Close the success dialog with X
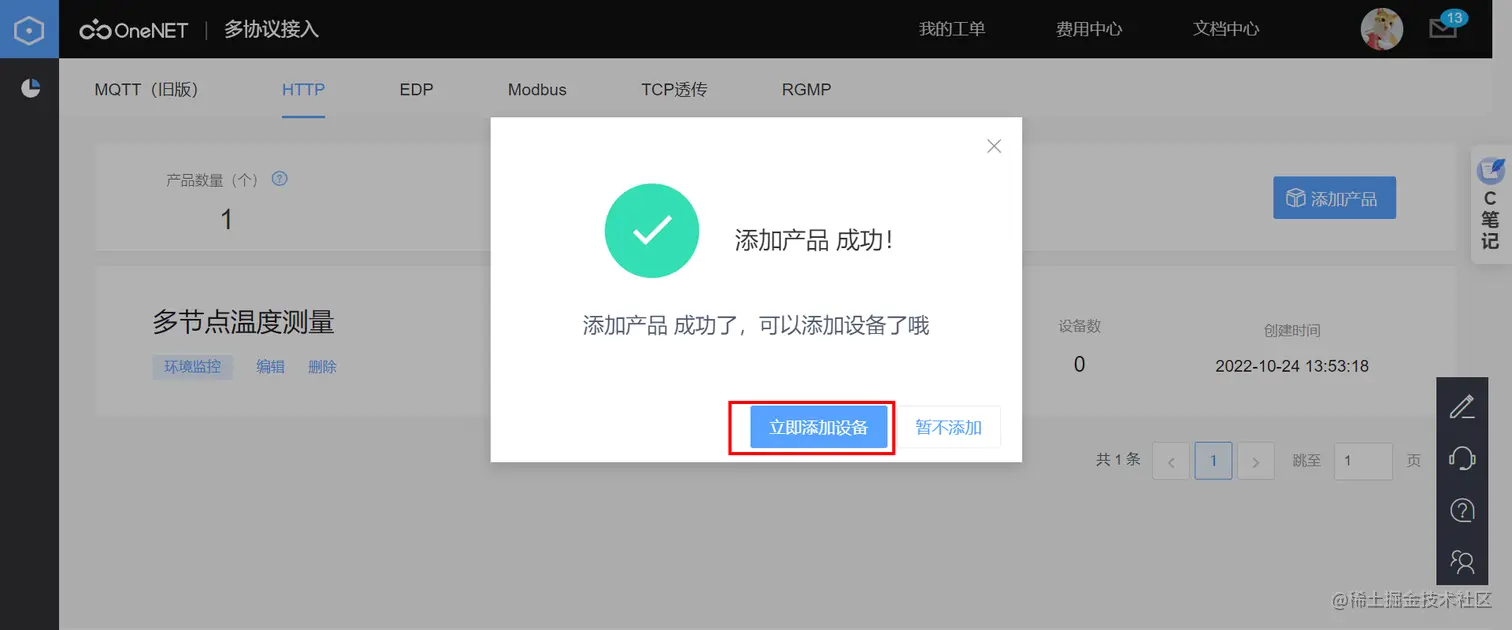 point(994,146)
